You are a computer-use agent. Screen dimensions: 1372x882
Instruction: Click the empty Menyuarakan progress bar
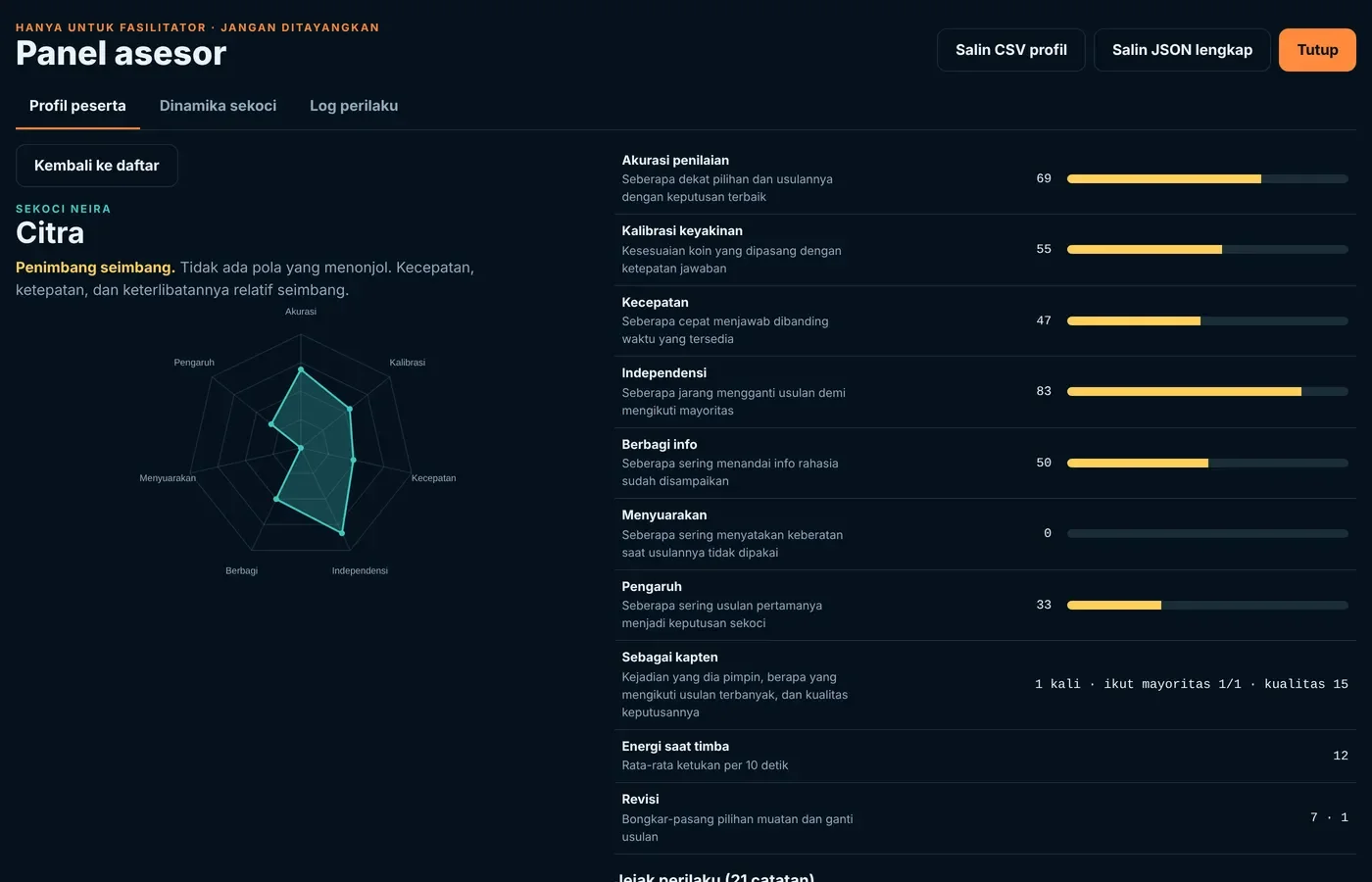[1207, 534]
